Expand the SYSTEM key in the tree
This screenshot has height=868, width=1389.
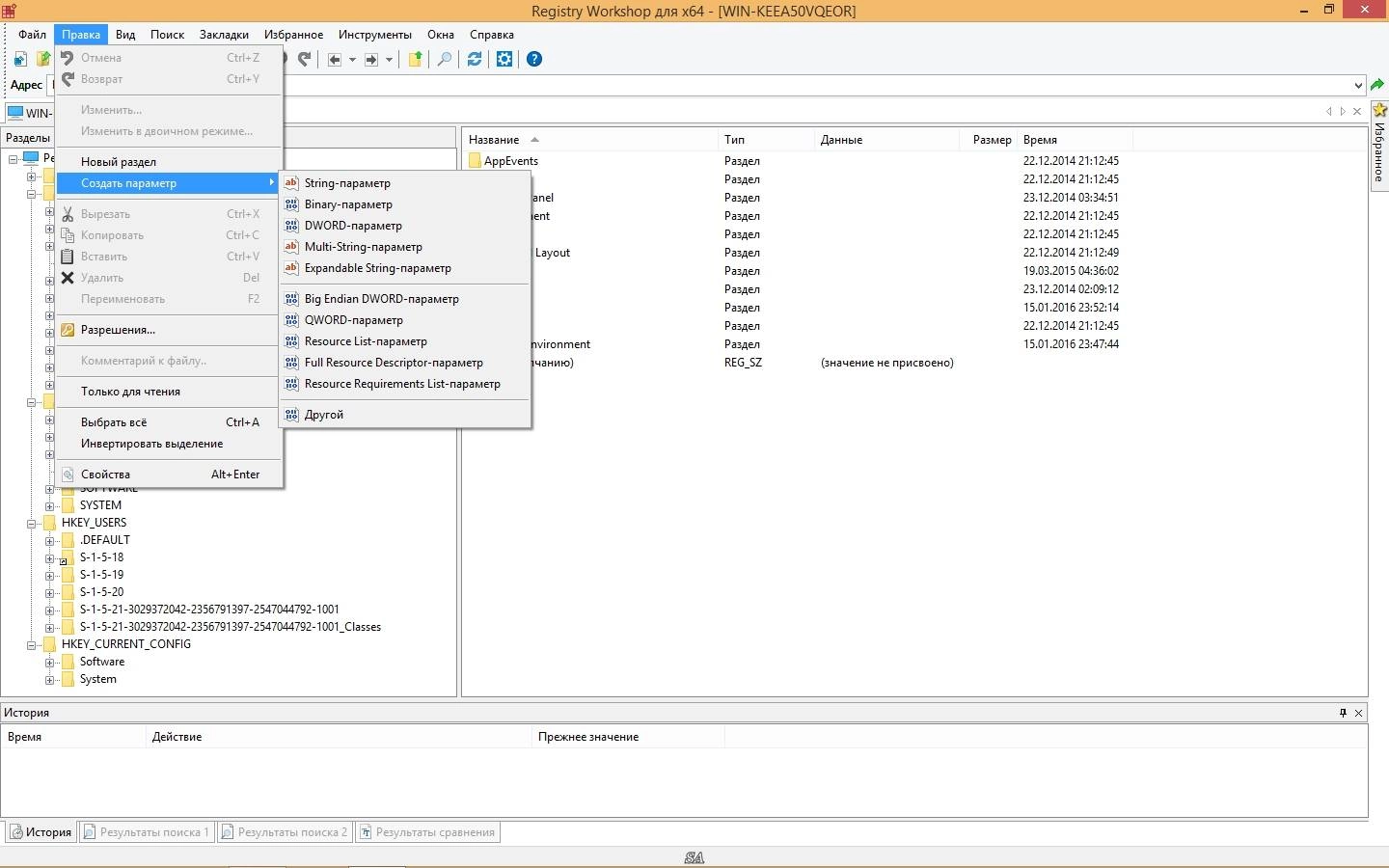(50, 506)
